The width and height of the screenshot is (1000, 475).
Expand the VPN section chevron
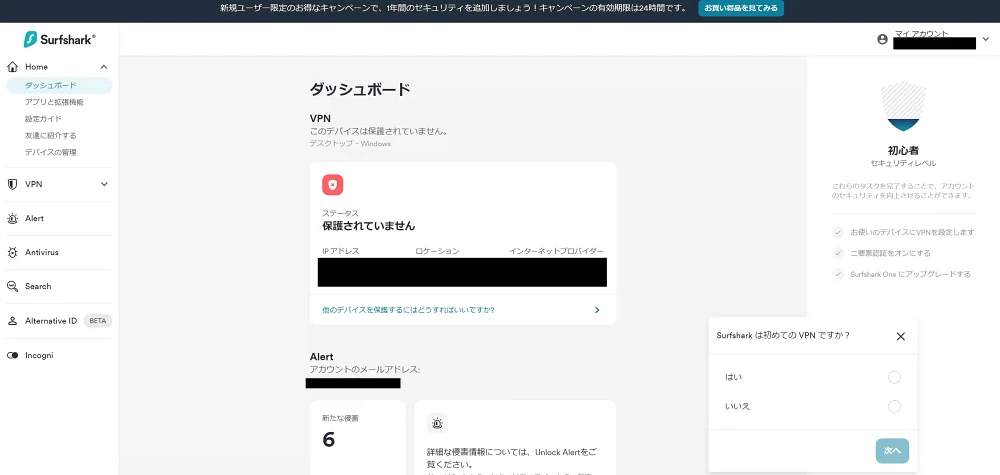coord(104,184)
